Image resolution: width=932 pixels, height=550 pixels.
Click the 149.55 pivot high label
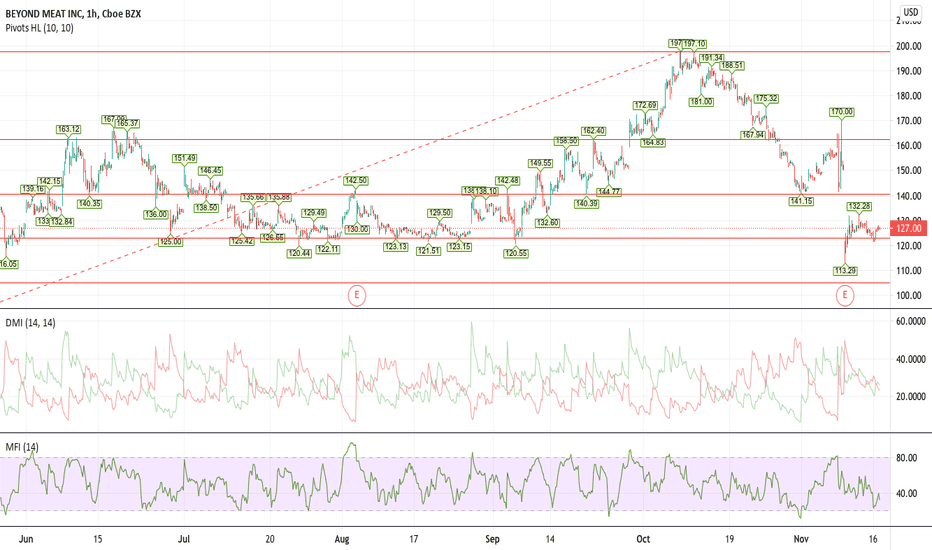point(540,163)
